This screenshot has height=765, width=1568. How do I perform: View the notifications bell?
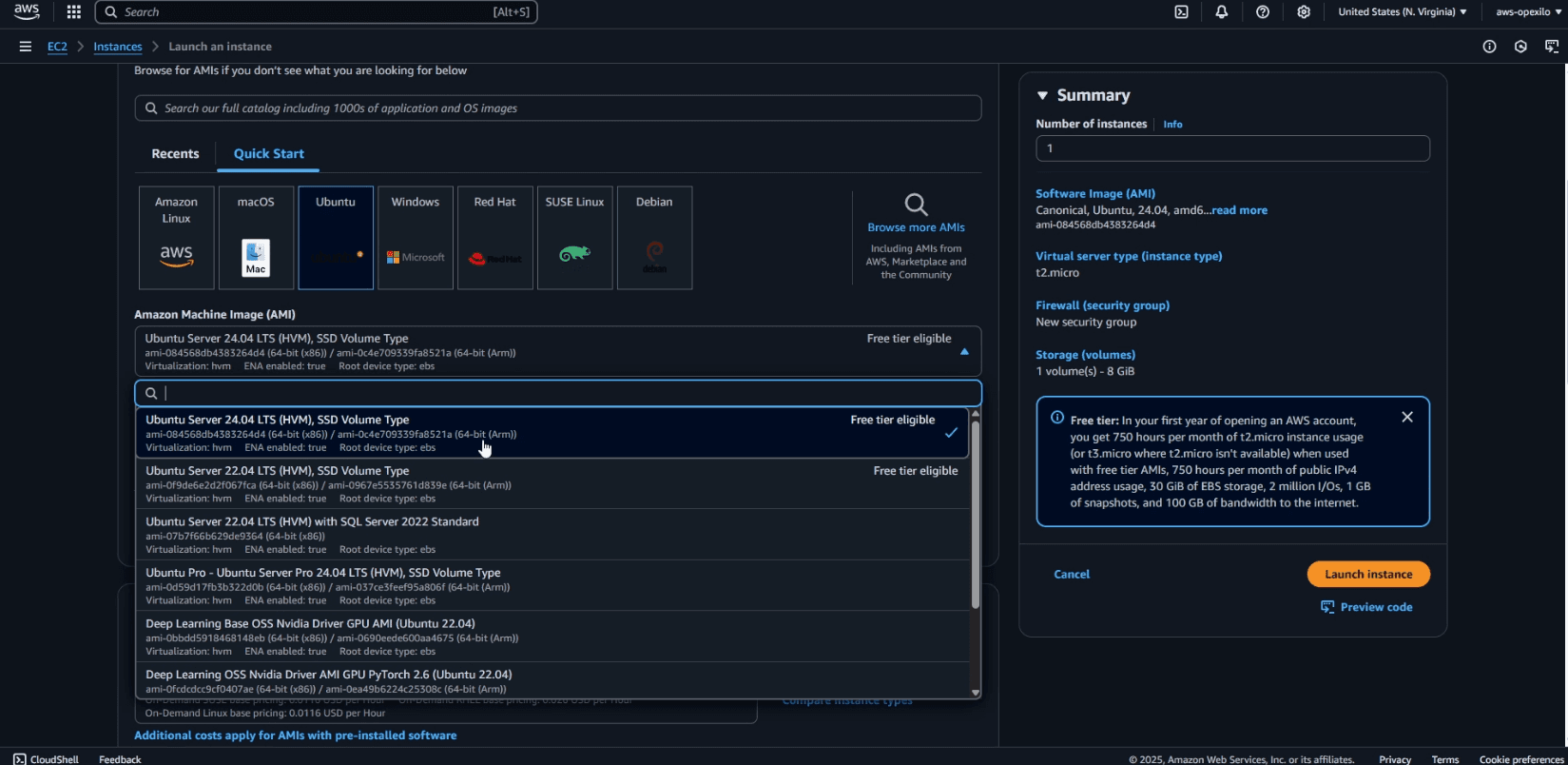pos(1222,12)
